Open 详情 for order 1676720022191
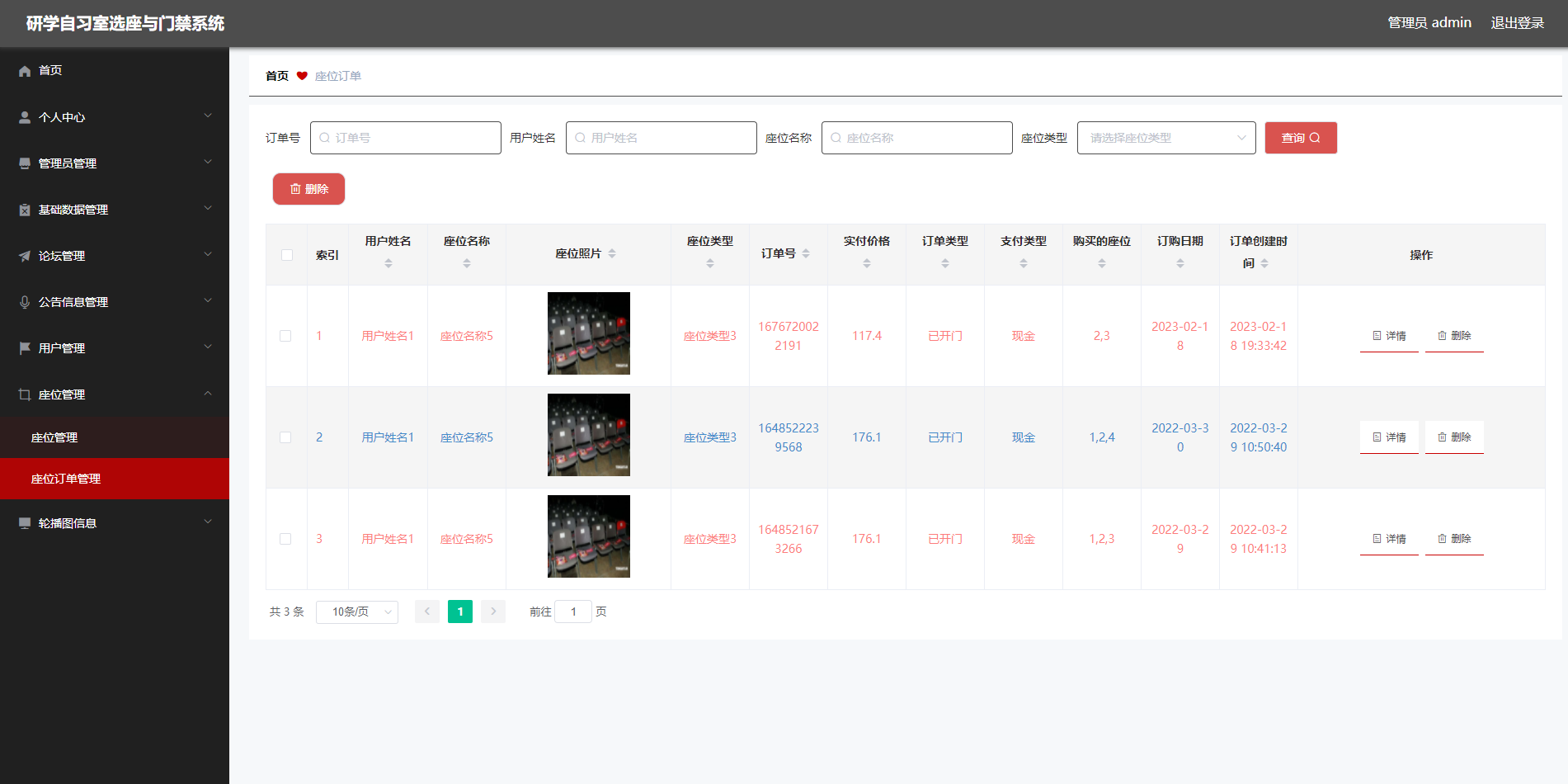 pyautogui.click(x=1389, y=336)
